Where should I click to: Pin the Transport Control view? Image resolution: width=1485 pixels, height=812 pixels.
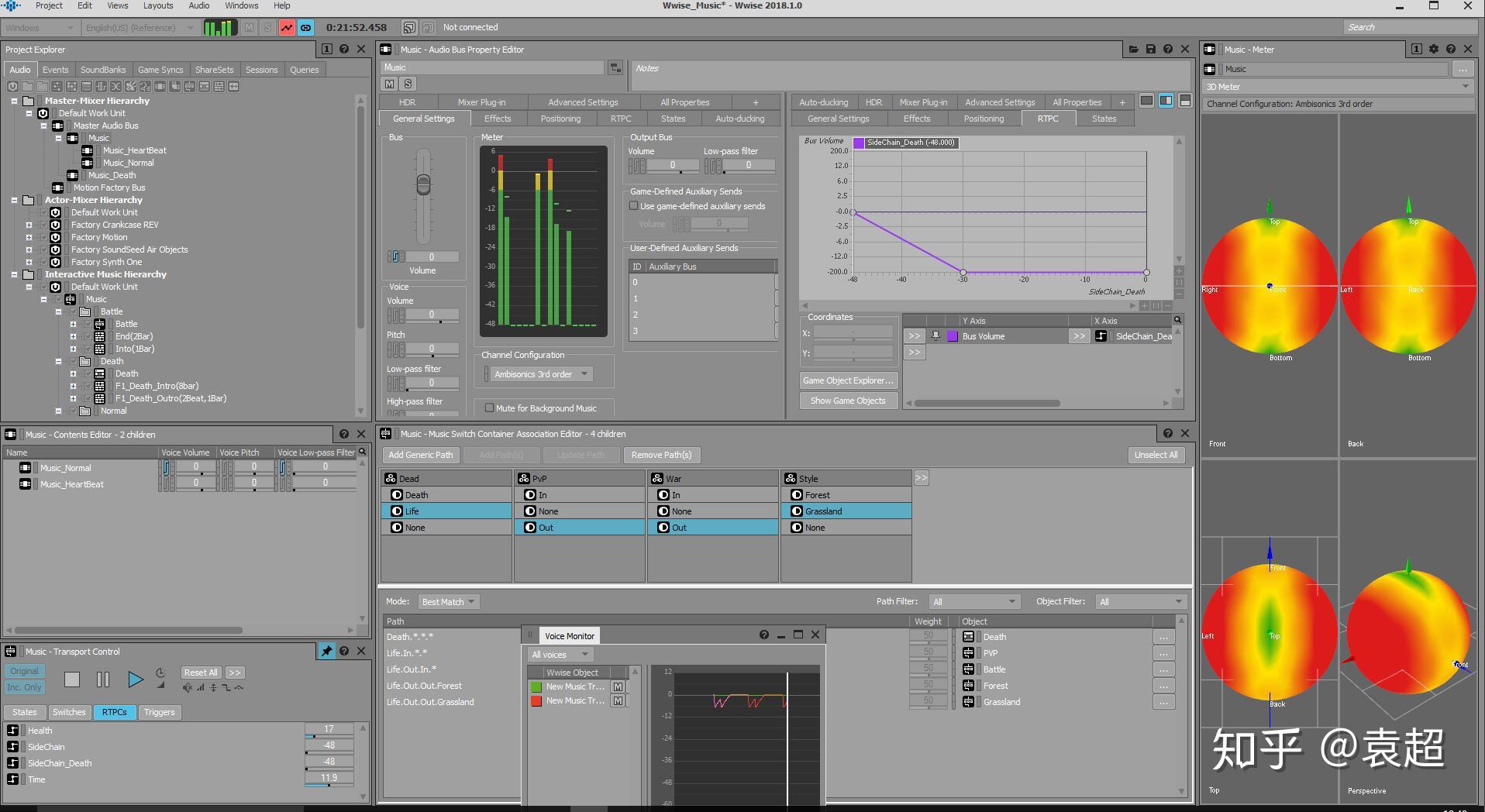[x=326, y=651]
